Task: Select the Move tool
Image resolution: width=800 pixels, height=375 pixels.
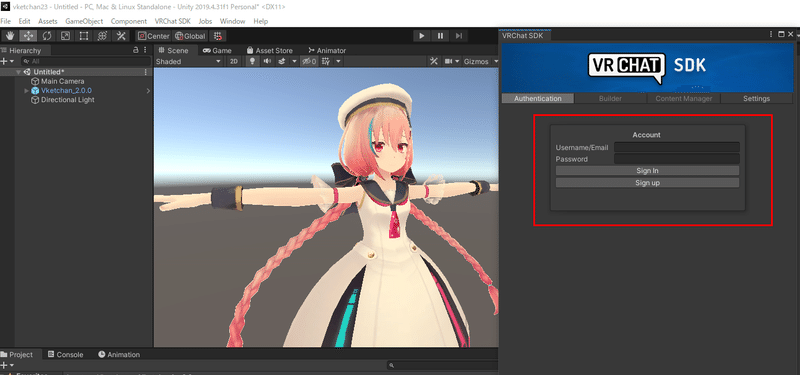Action: pos(28,36)
